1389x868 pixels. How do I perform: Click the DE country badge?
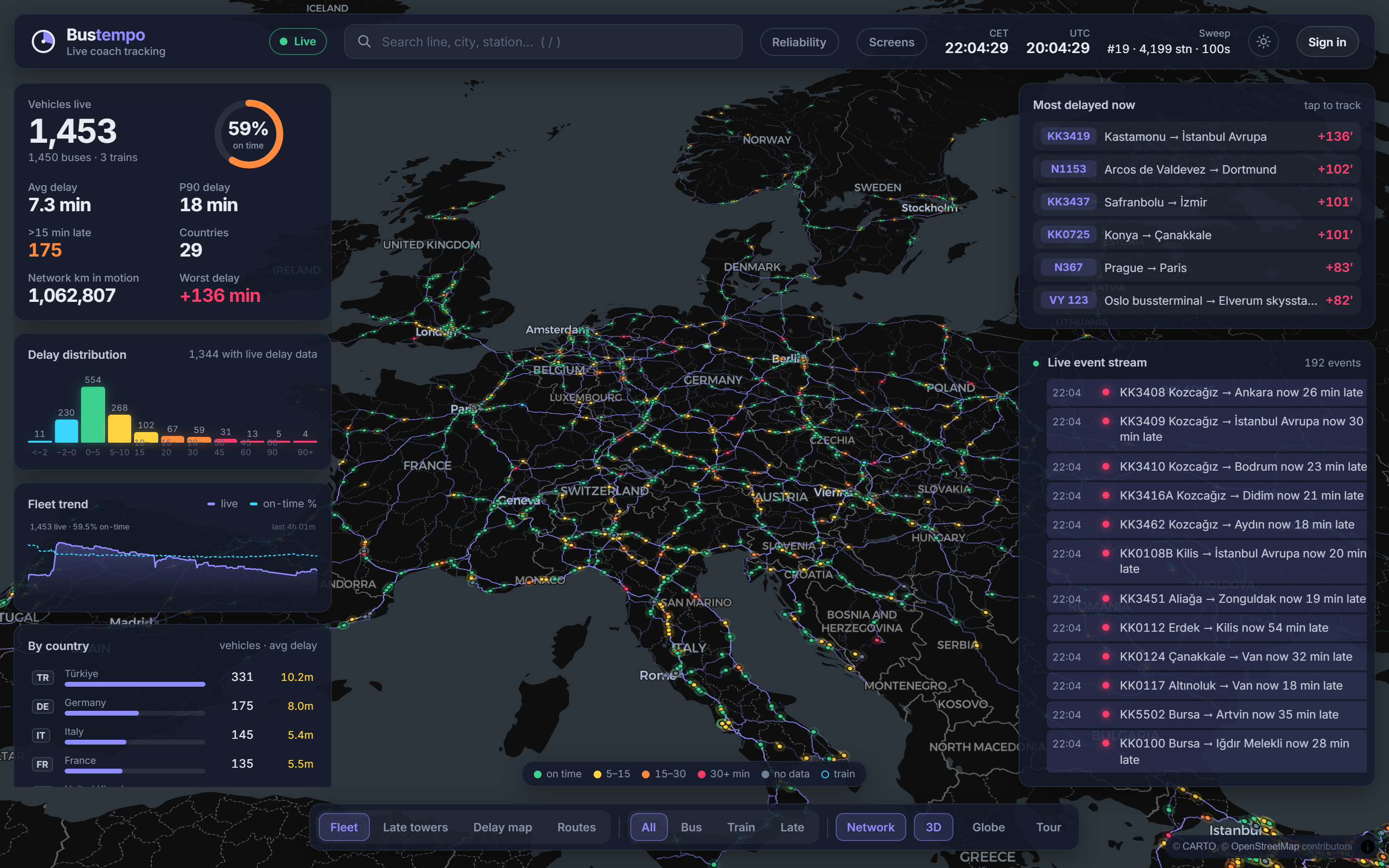(42, 706)
